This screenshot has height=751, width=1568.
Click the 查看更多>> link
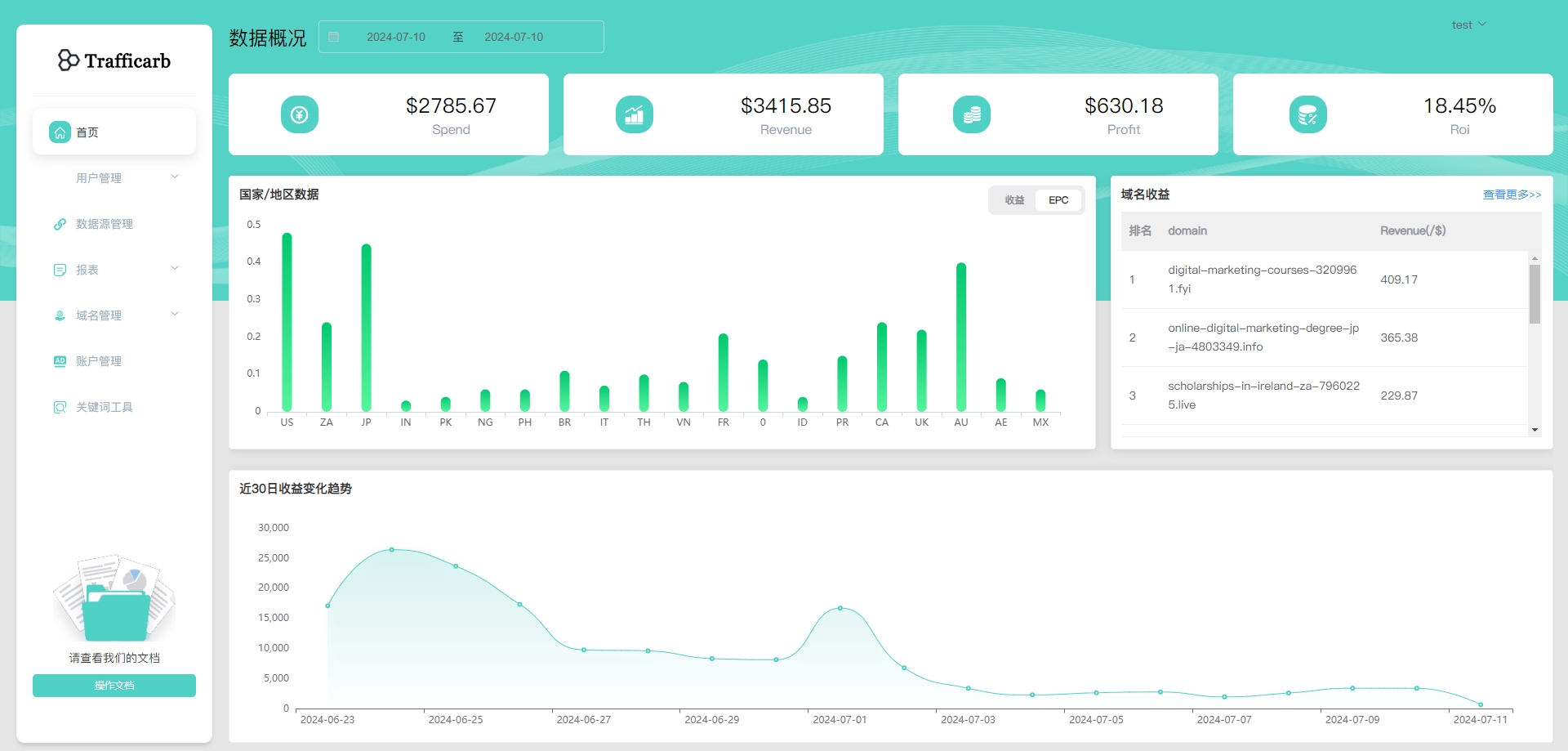click(x=1512, y=194)
